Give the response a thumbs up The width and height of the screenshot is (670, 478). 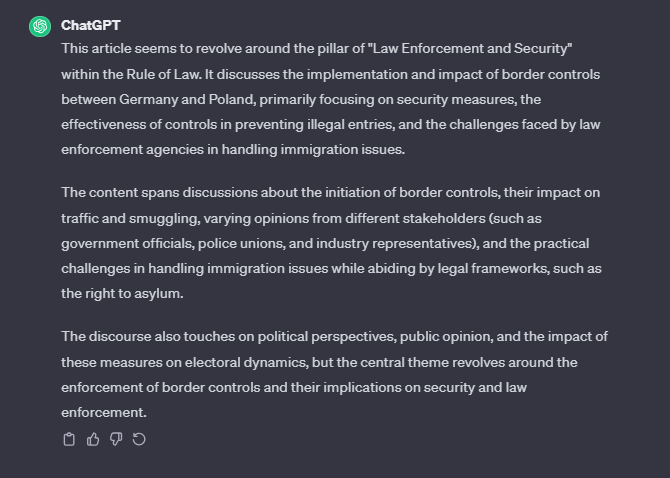[93, 439]
